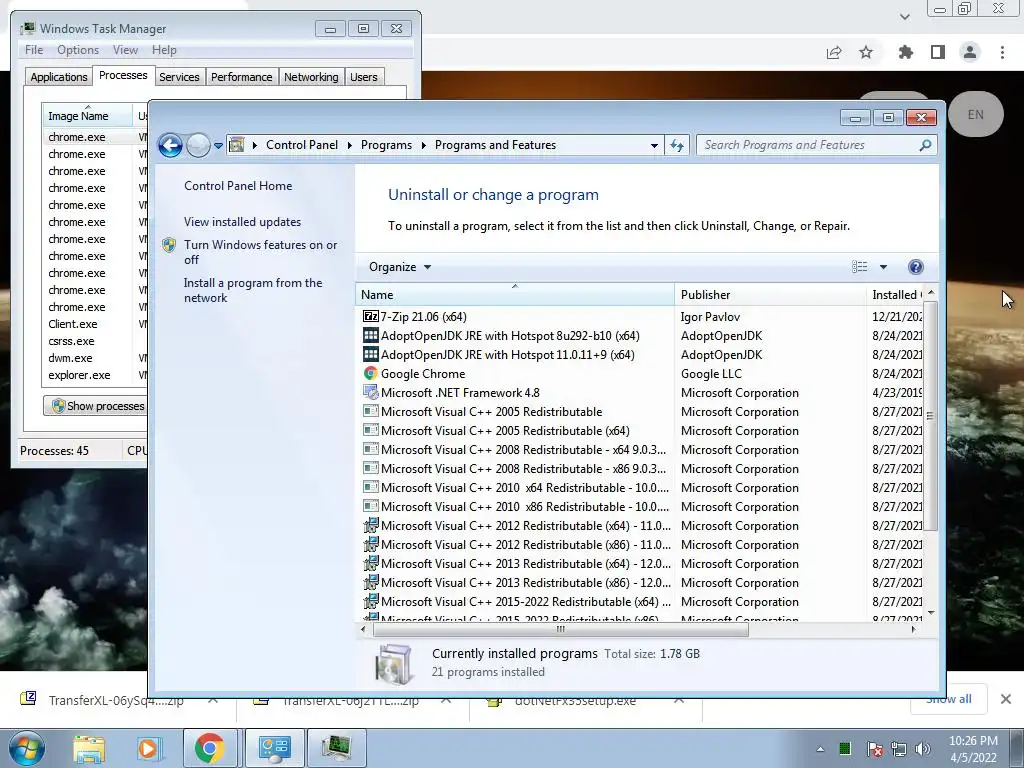Toggle Chrome side panel icon
Image resolution: width=1024 pixels, height=768 pixels.
(x=938, y=52)
